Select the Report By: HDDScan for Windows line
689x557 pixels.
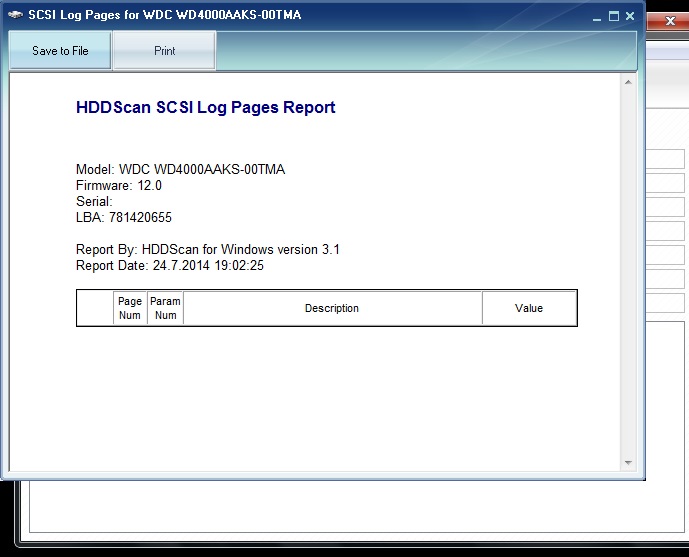click(x=208, y=250)
